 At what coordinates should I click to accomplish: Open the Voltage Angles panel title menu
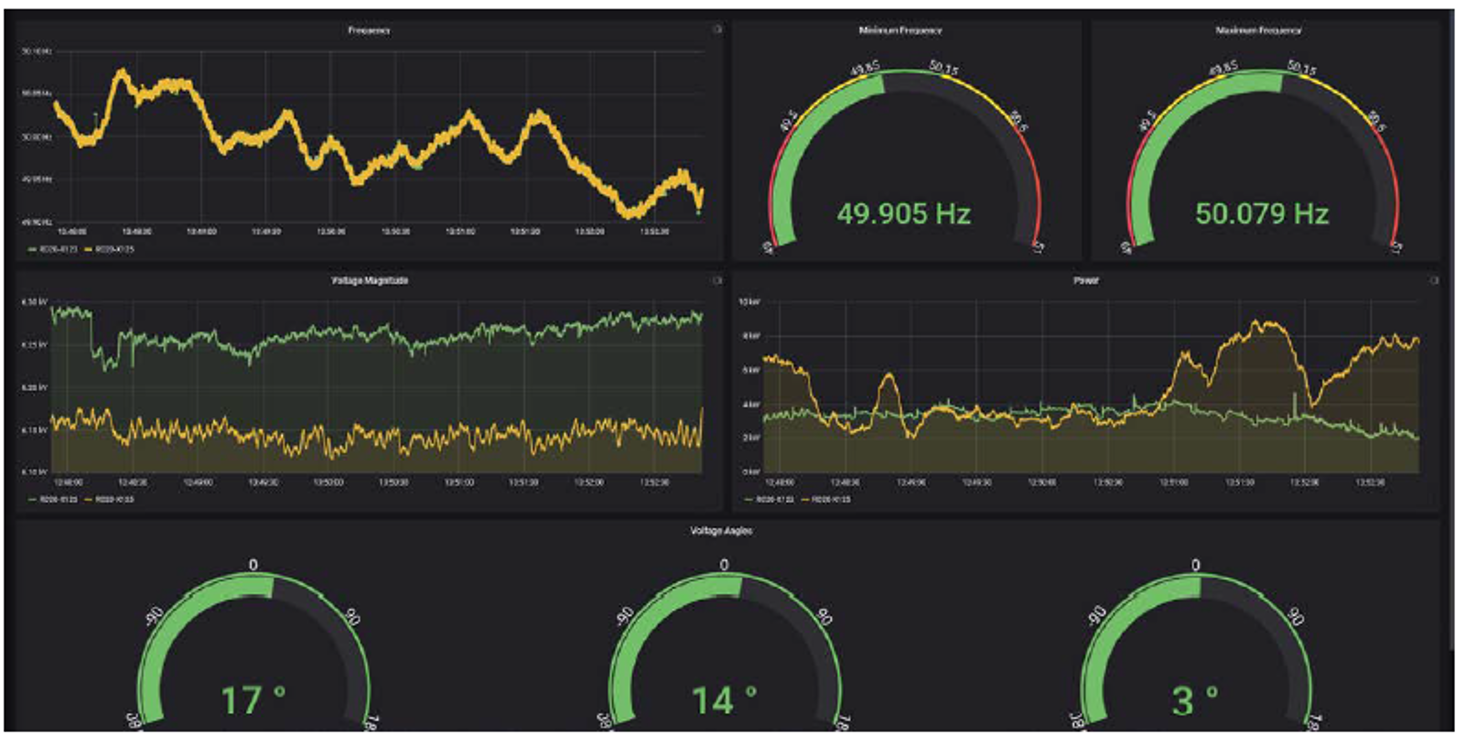click(721, 531)
